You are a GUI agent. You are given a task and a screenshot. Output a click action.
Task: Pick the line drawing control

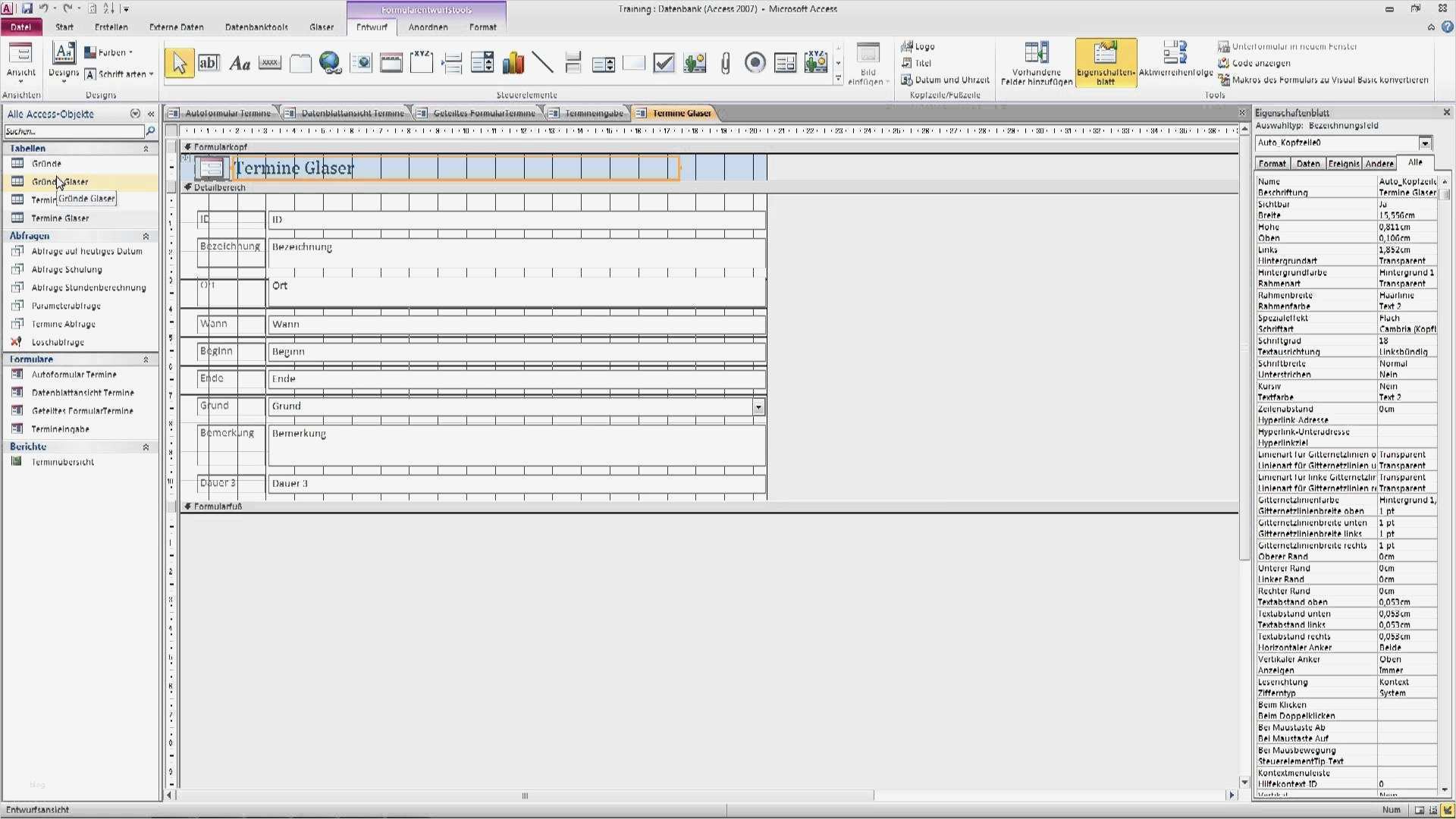click(x=543, y=63)
